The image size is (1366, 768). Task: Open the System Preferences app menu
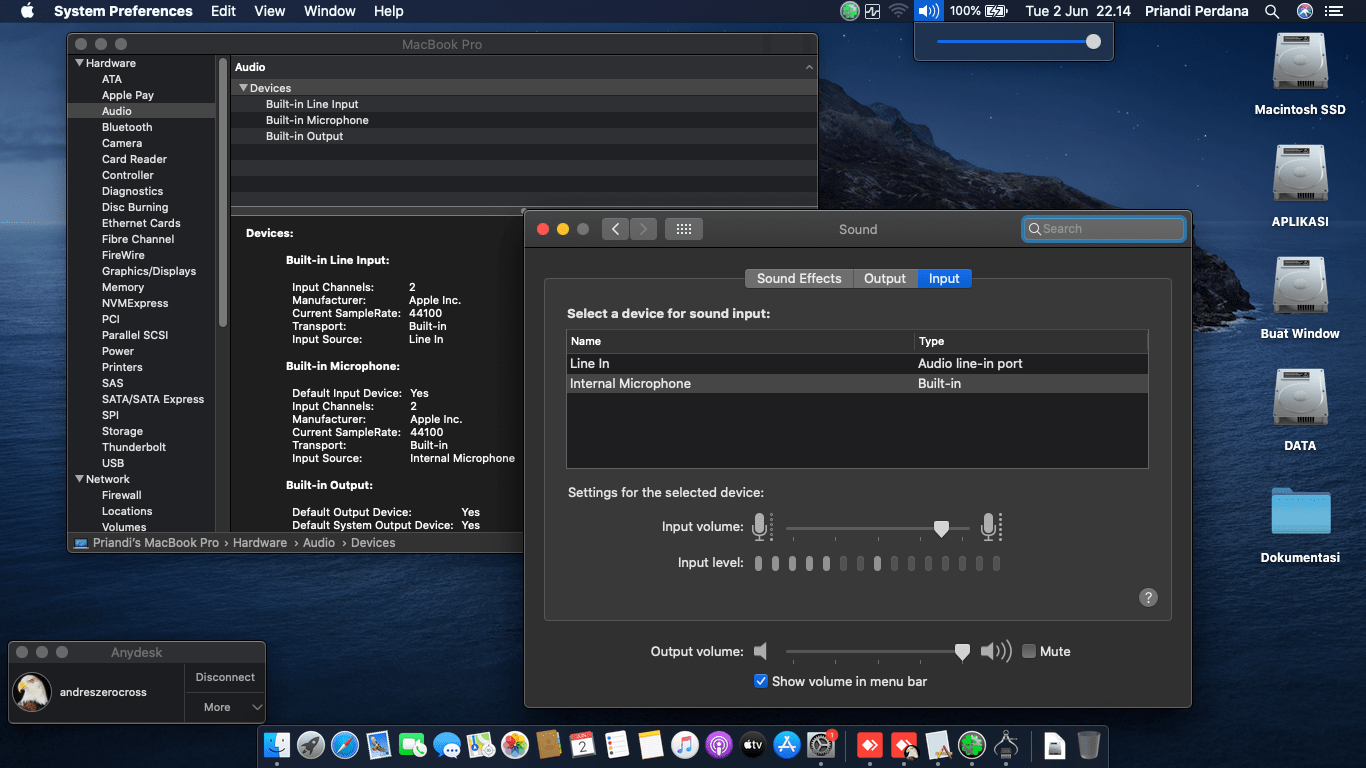pos(123,11)
